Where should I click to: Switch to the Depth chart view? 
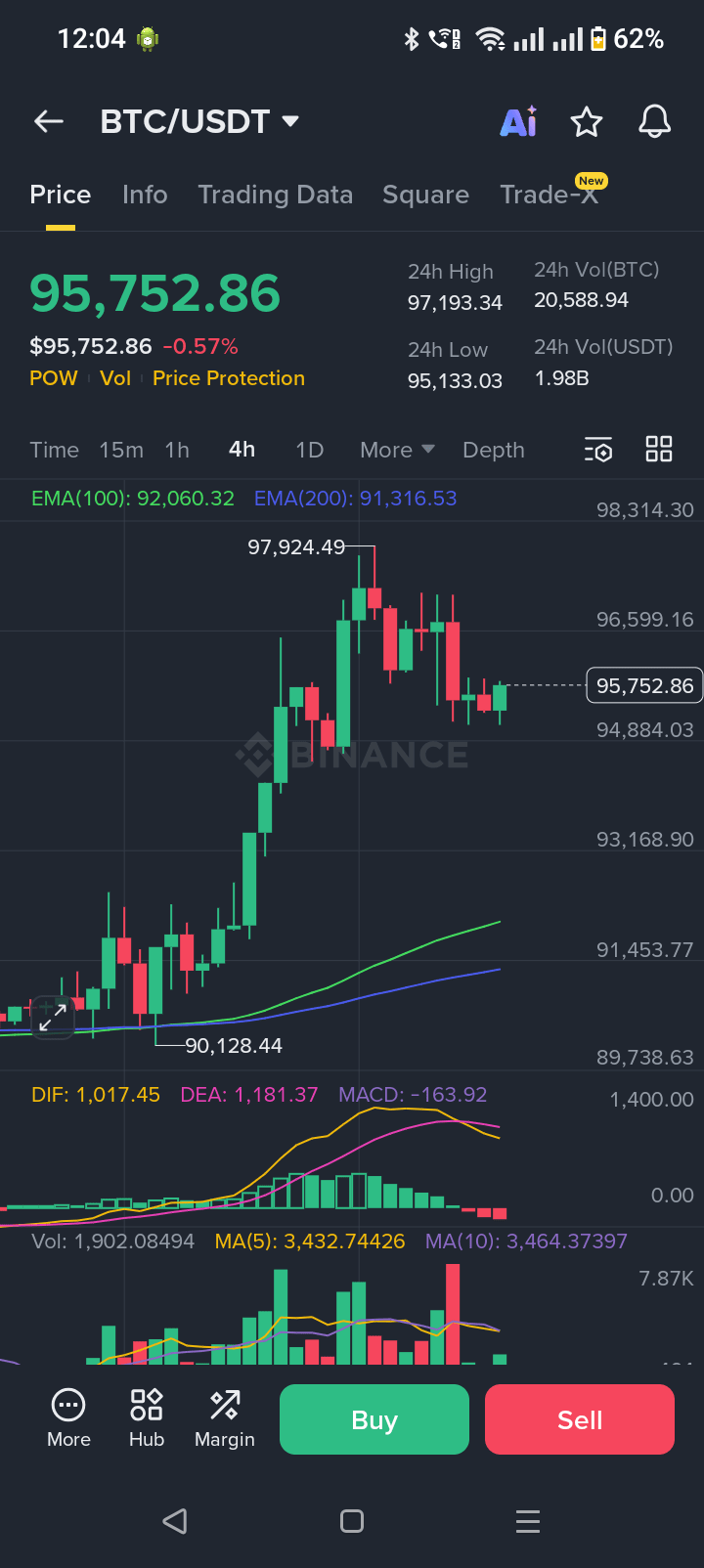point(494,450)
